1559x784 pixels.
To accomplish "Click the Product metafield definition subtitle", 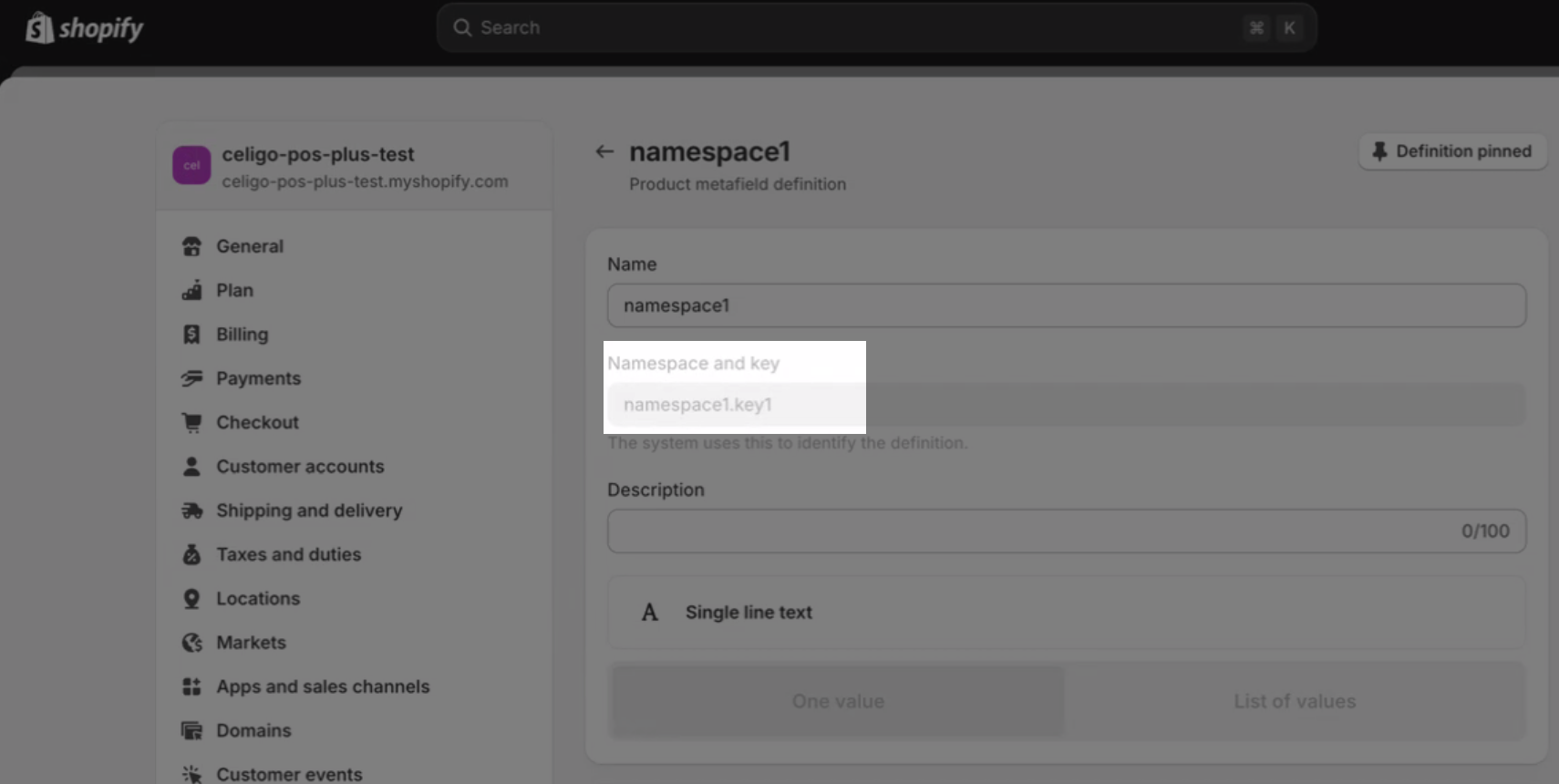I will tap(738, 184).
